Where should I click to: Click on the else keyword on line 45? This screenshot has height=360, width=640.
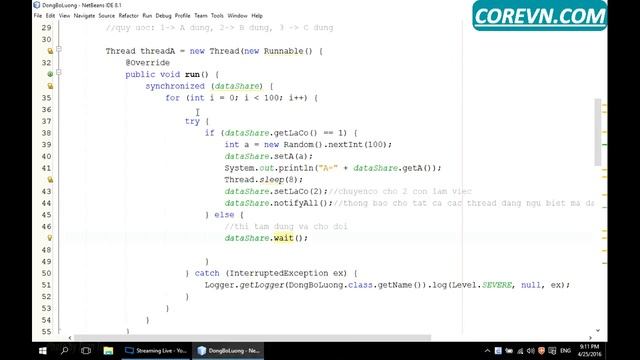pyautogui.click(x=224, y=215)
